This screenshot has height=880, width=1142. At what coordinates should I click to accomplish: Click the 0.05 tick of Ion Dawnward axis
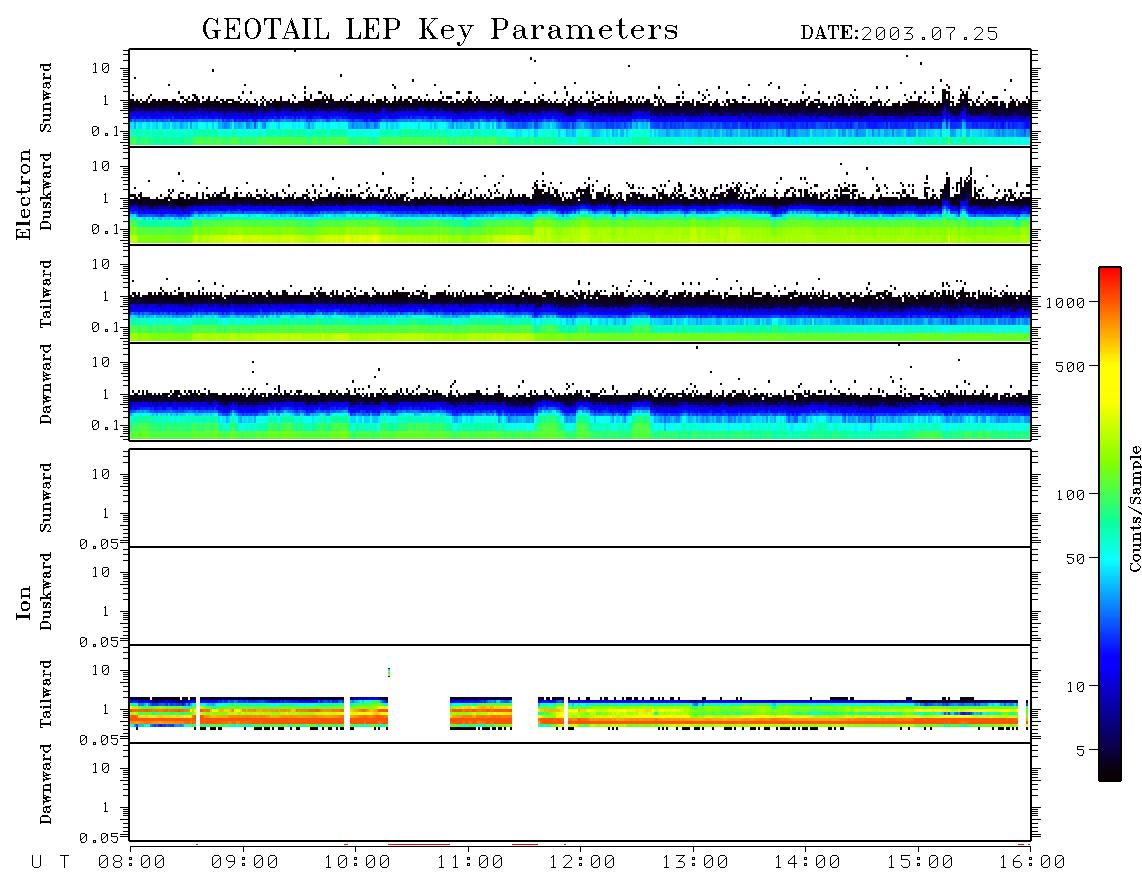(x=99, y=838)
